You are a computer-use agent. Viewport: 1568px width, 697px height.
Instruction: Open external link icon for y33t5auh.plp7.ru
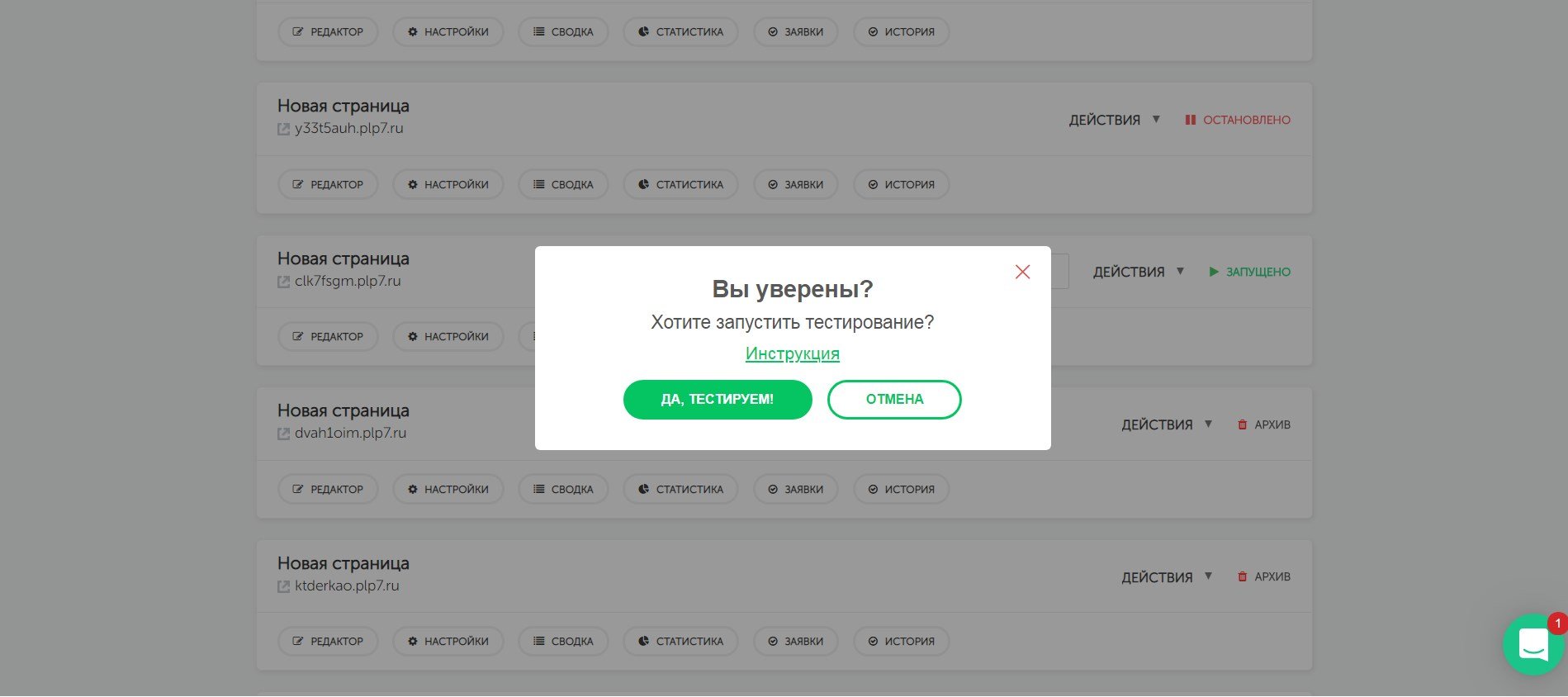283,129
